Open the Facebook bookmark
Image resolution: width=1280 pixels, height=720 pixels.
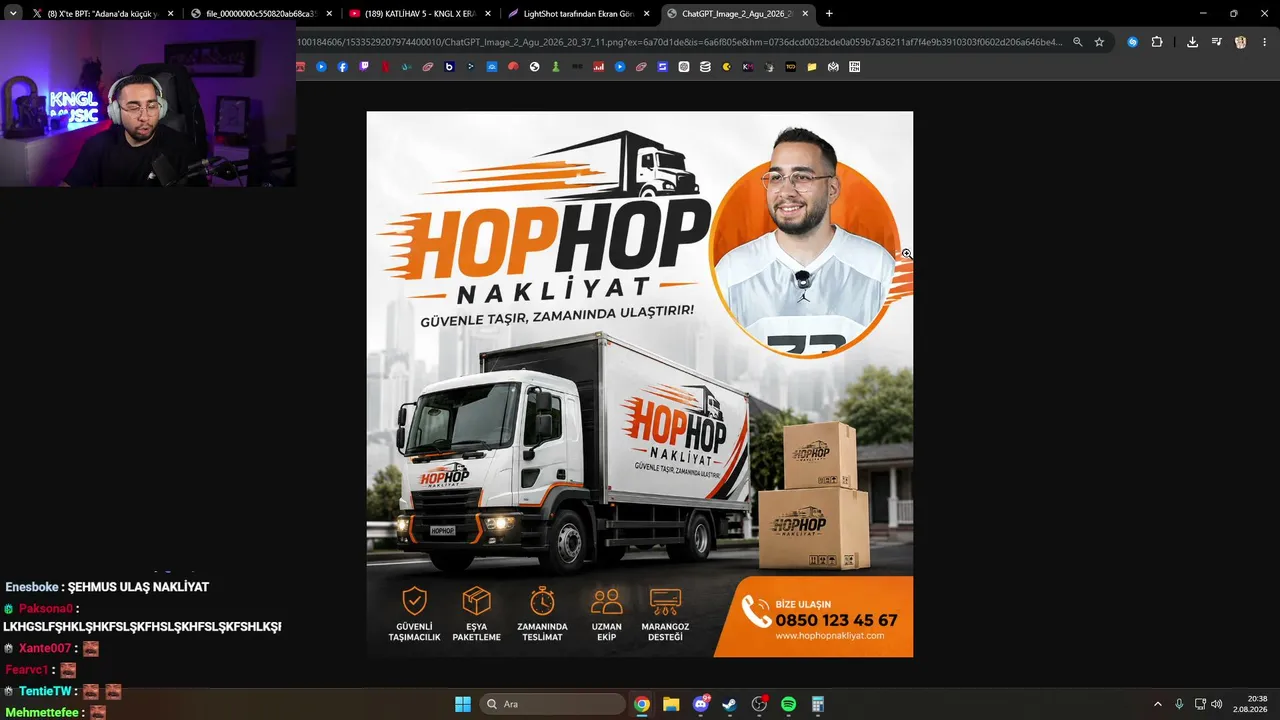pyautogui.click(x=342, y=67)
